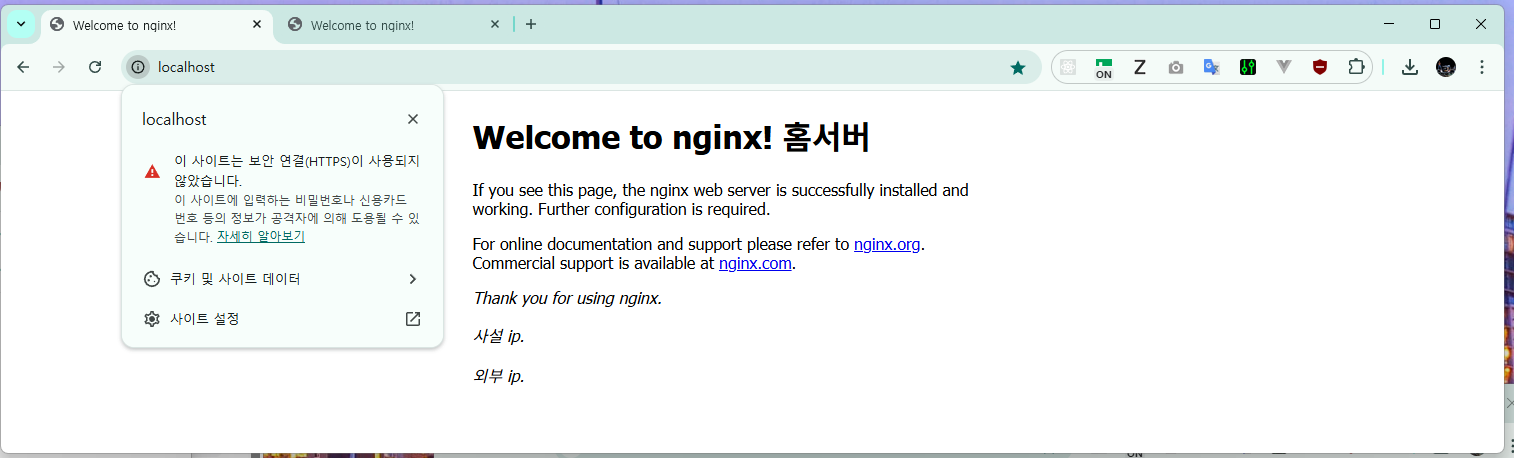Click the green ON extension icon
The image size is (1514, 458).
pyautogui.click(x=1103, y=67)
